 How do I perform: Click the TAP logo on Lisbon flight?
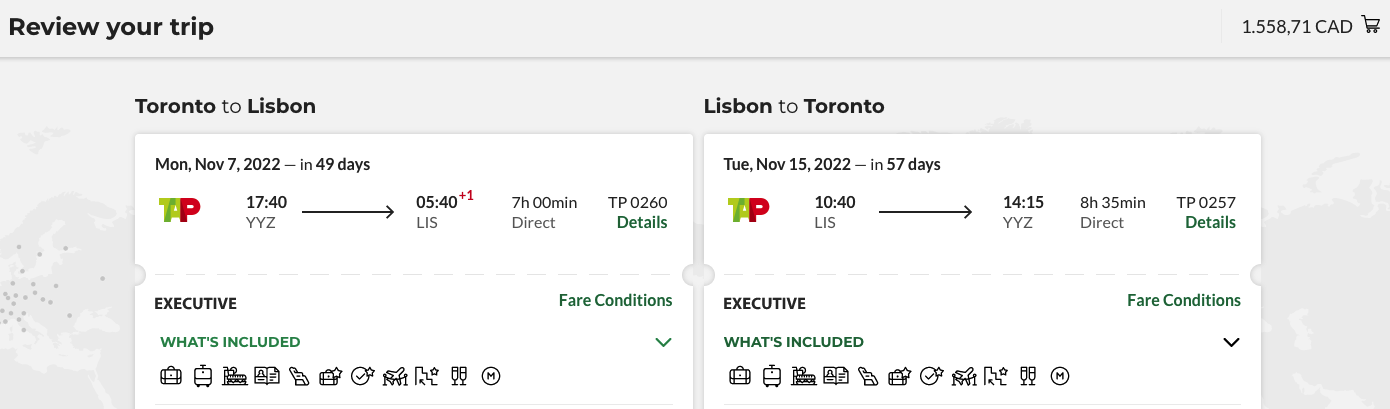(748, 210)
